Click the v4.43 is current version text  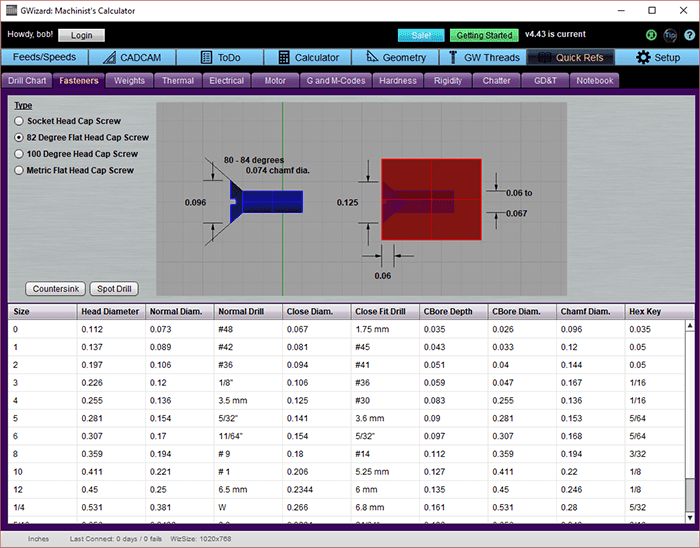555,34
